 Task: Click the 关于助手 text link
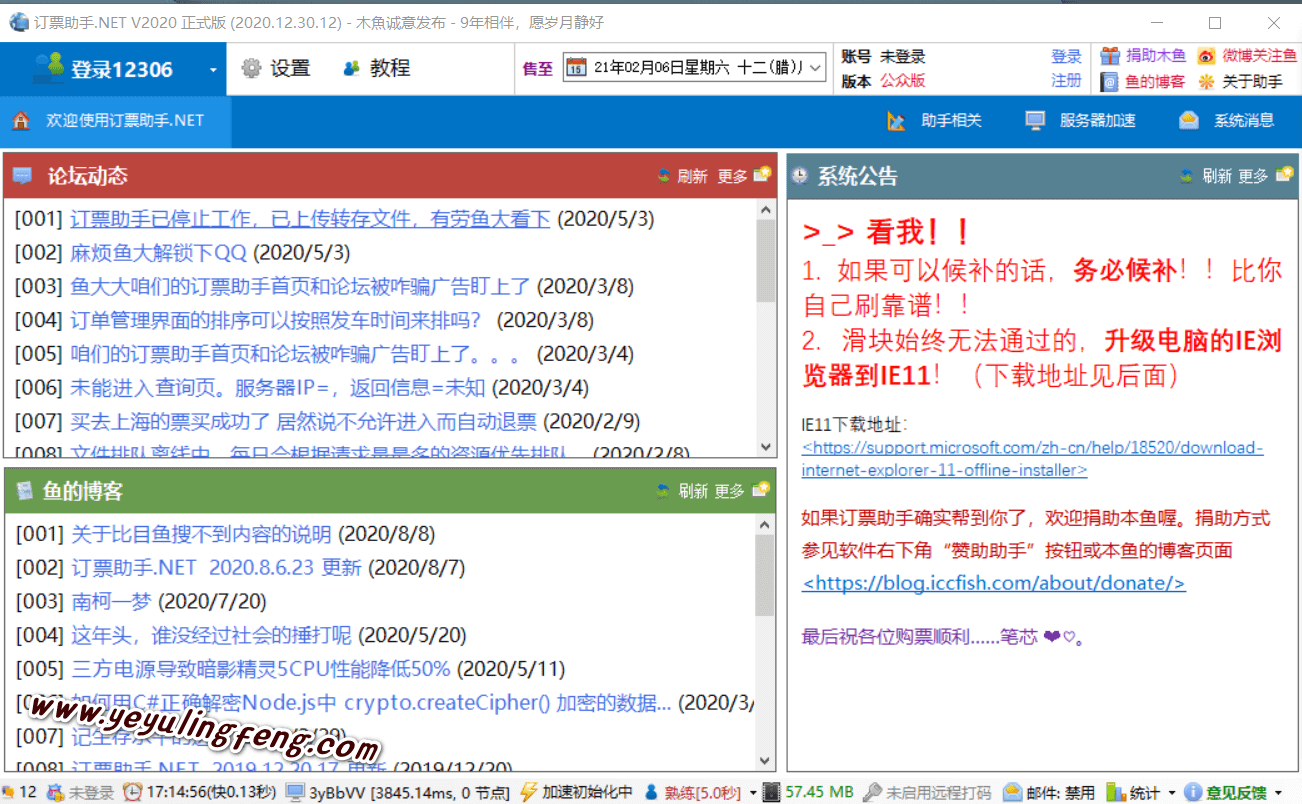tap(1252, 82)
